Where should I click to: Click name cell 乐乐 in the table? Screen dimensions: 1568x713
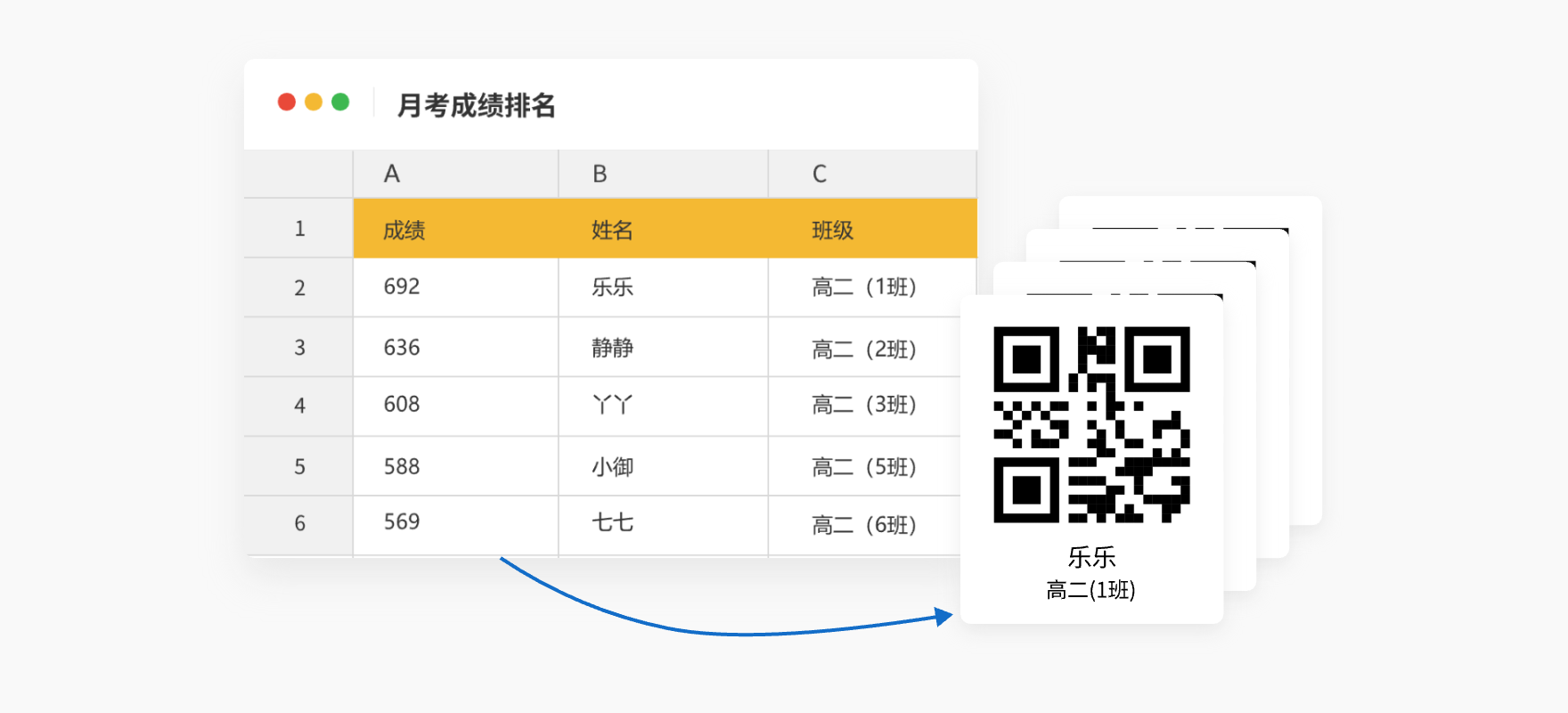[664, 287]
